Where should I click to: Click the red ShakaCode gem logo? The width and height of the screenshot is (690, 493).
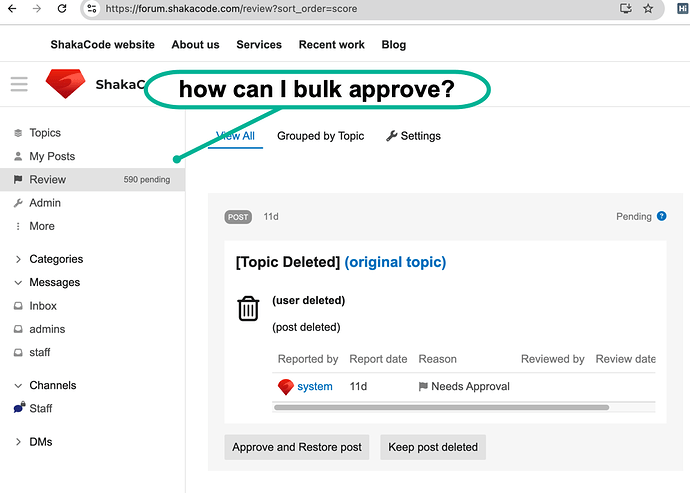pyautogui.click(x=66, y=84)
